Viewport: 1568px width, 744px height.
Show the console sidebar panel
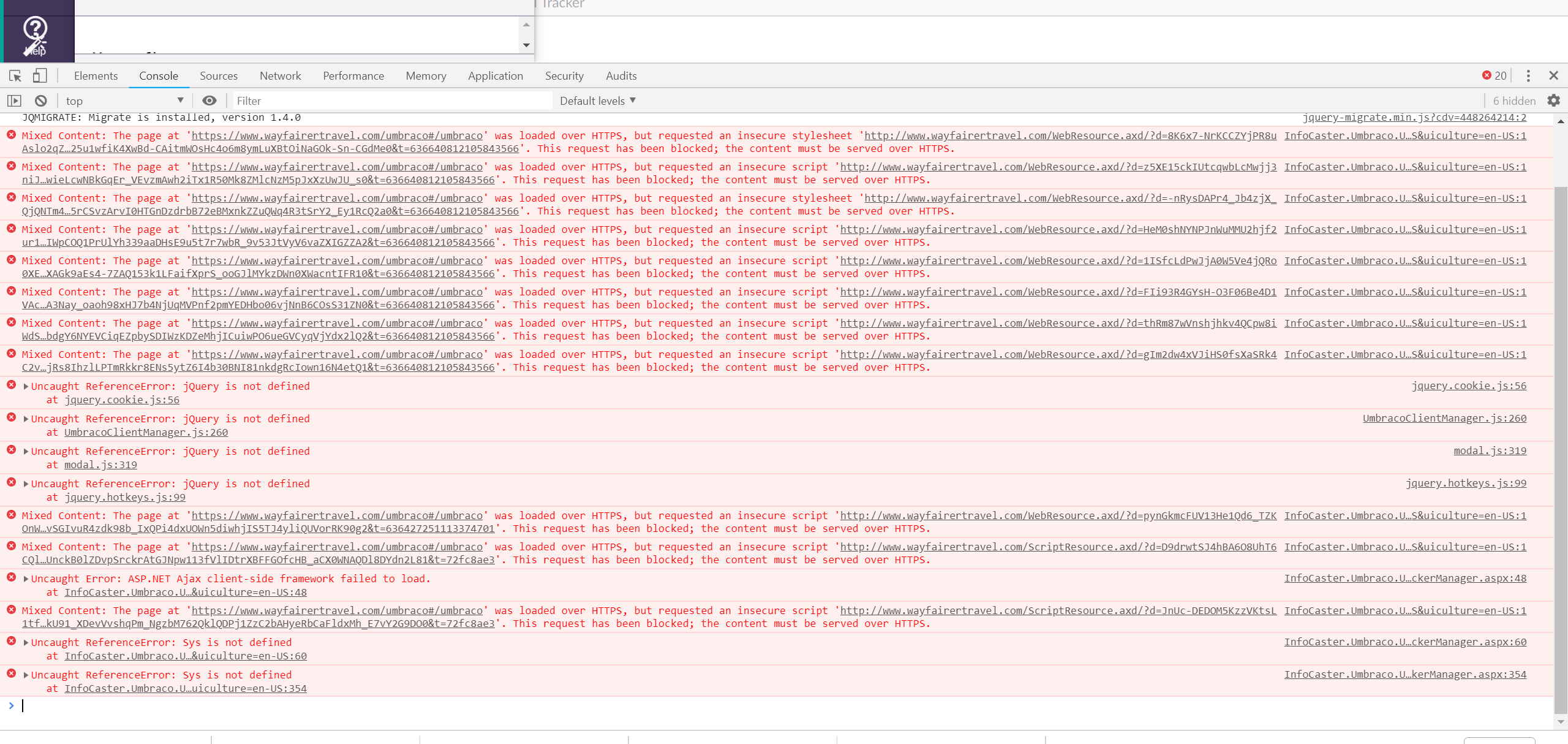[14, 101]
